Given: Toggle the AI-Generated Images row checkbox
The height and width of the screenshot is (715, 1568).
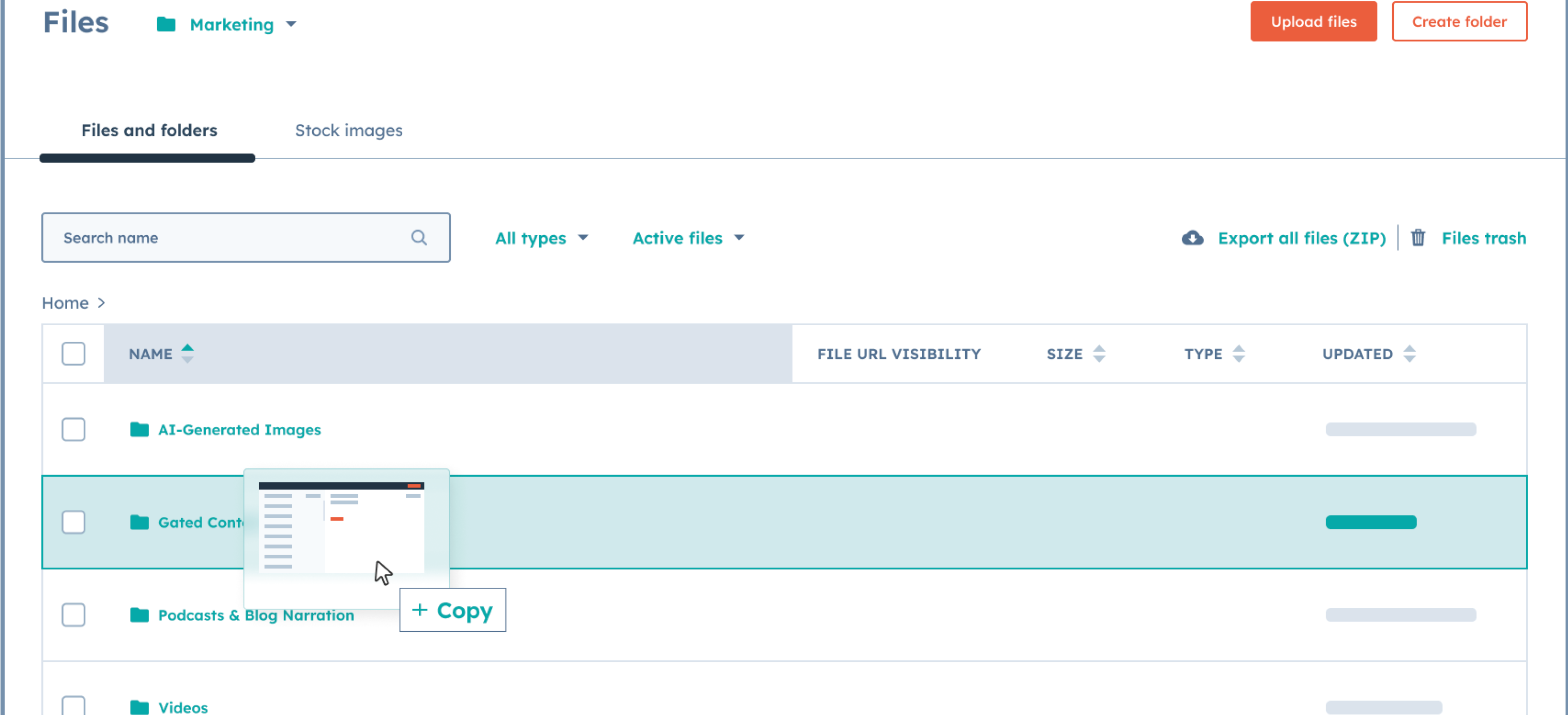Looking at the screenshot, I should pos(73,429).
